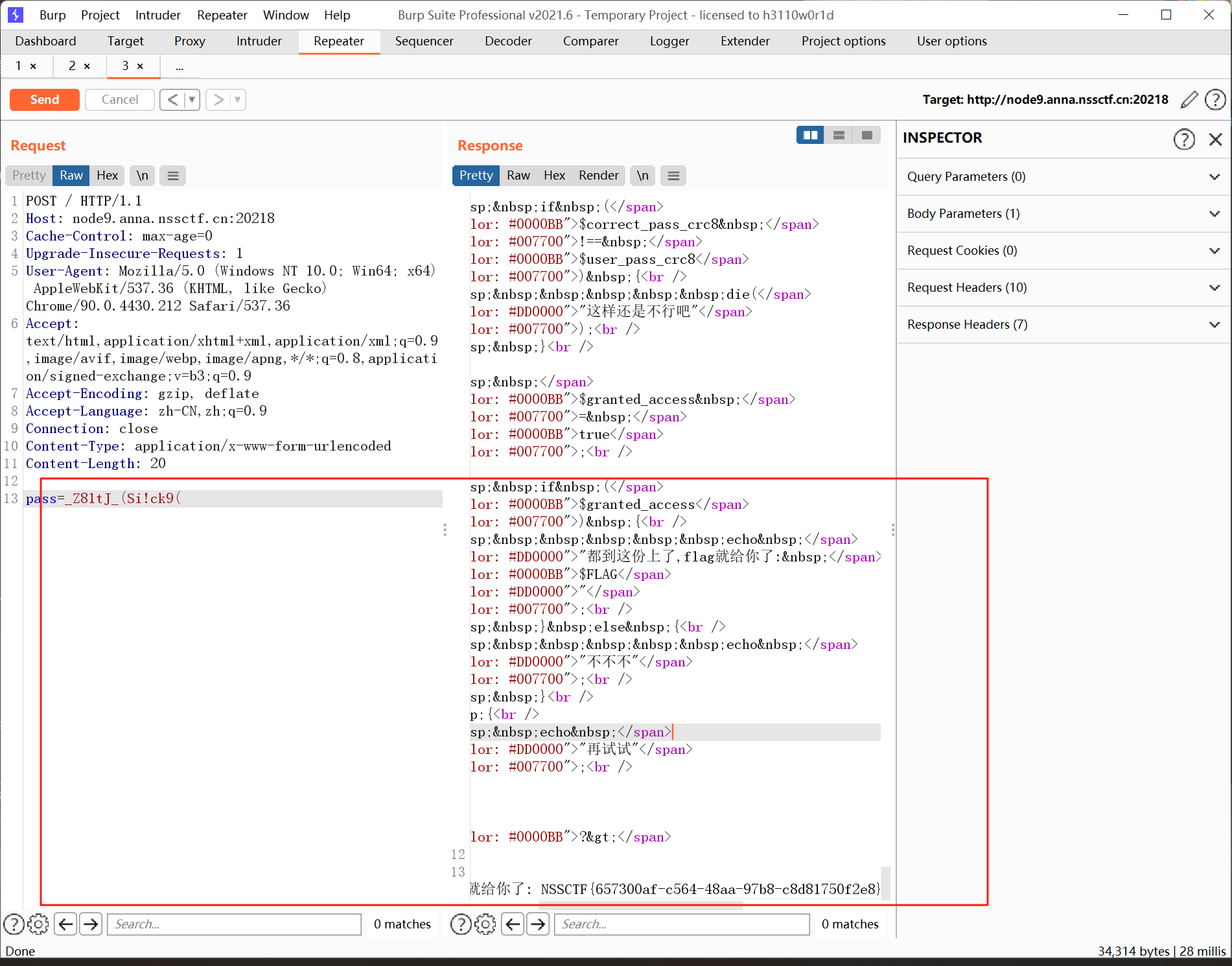
Task: Open the Extender tab
Action: (745, 41)
